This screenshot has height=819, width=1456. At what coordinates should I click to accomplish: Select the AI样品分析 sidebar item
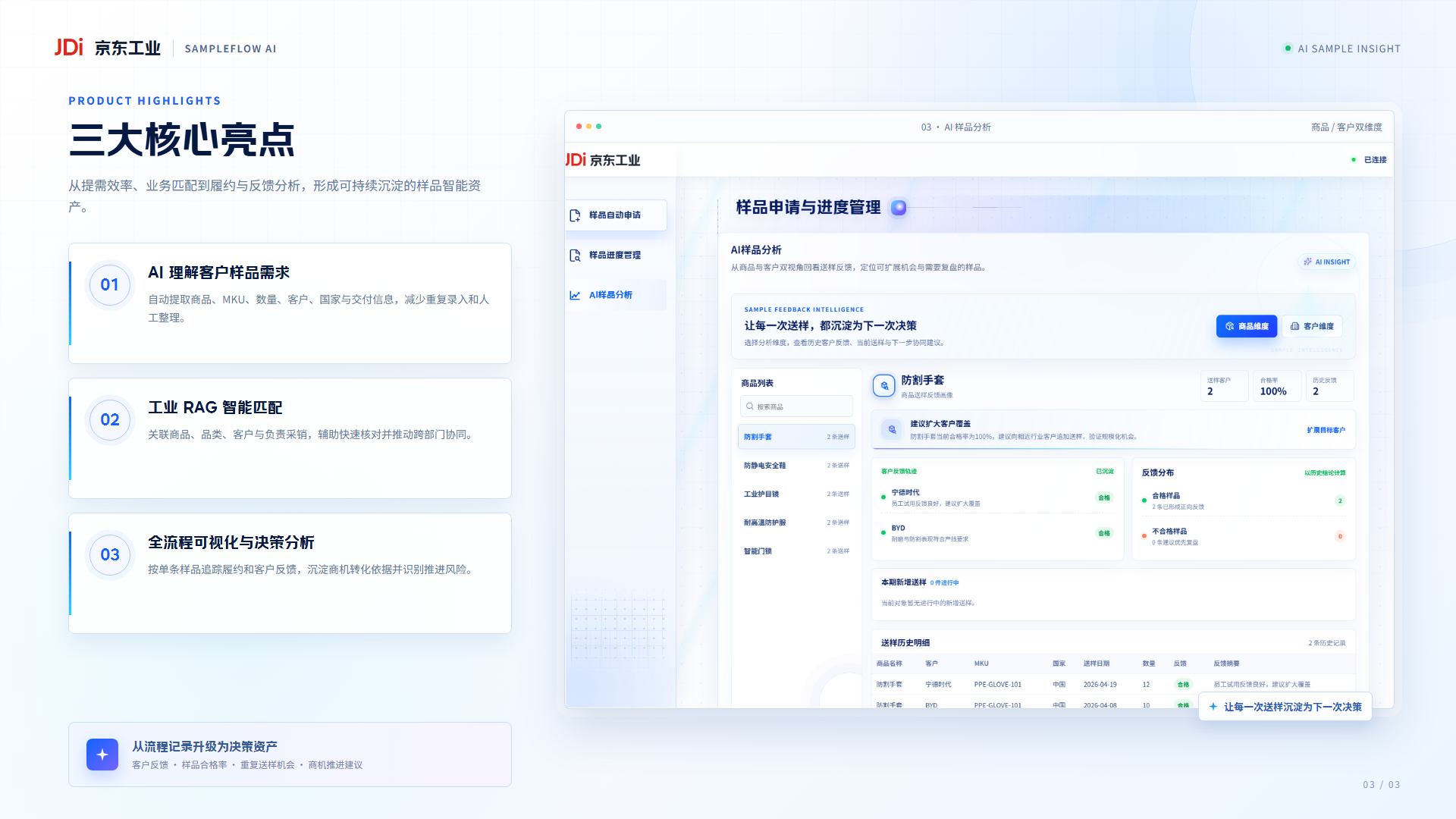coord(617,295)
